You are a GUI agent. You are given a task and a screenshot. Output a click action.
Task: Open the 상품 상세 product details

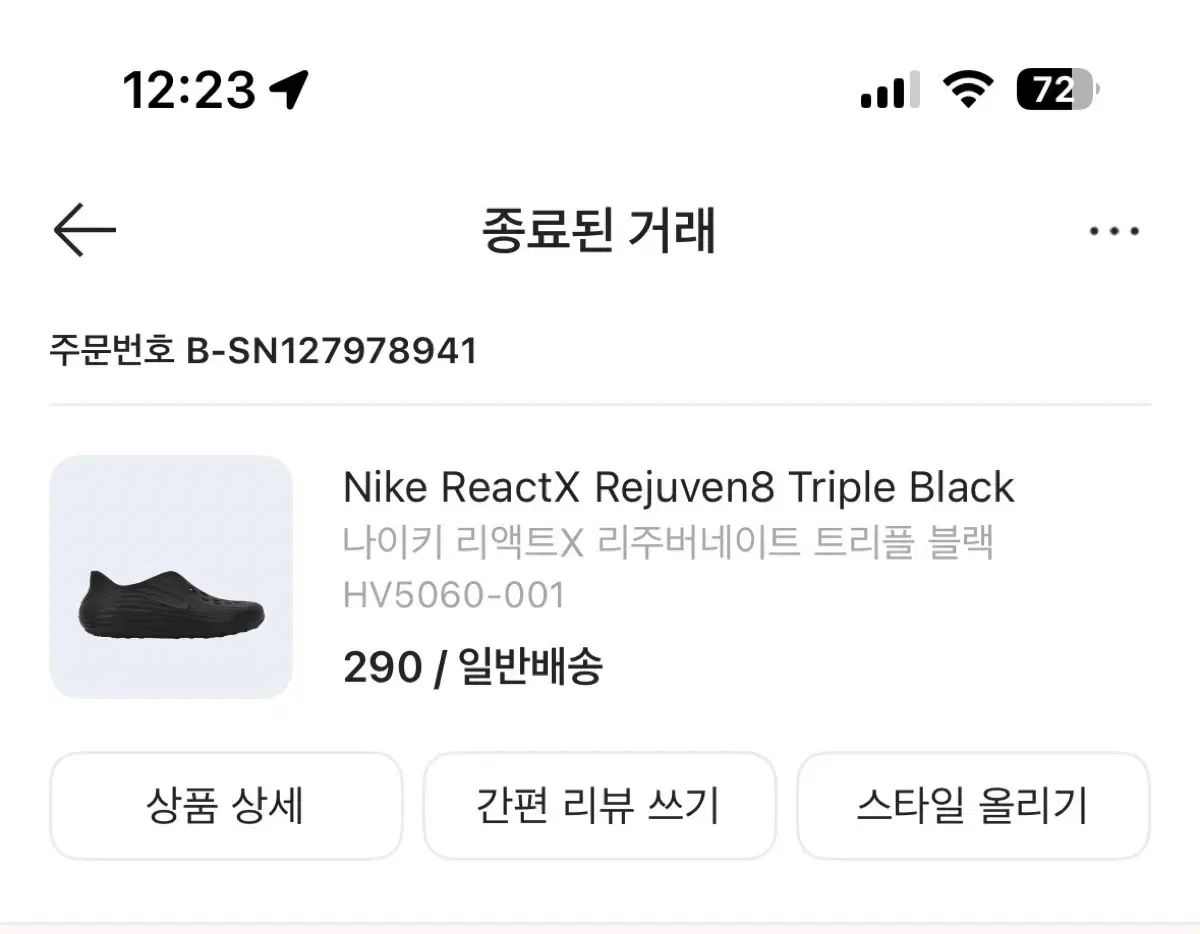tap(225, 806)
